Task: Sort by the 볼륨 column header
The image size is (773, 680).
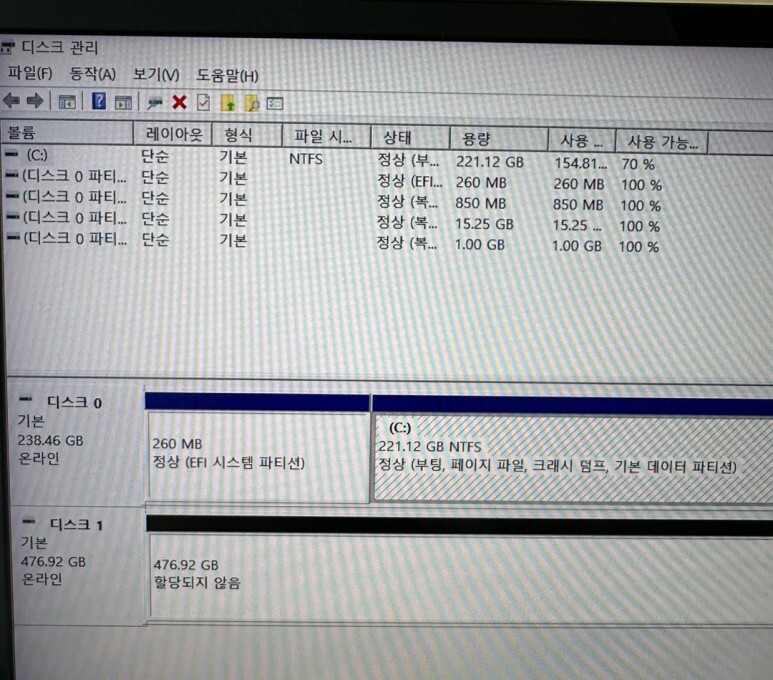Action: [x=67, y=133]
